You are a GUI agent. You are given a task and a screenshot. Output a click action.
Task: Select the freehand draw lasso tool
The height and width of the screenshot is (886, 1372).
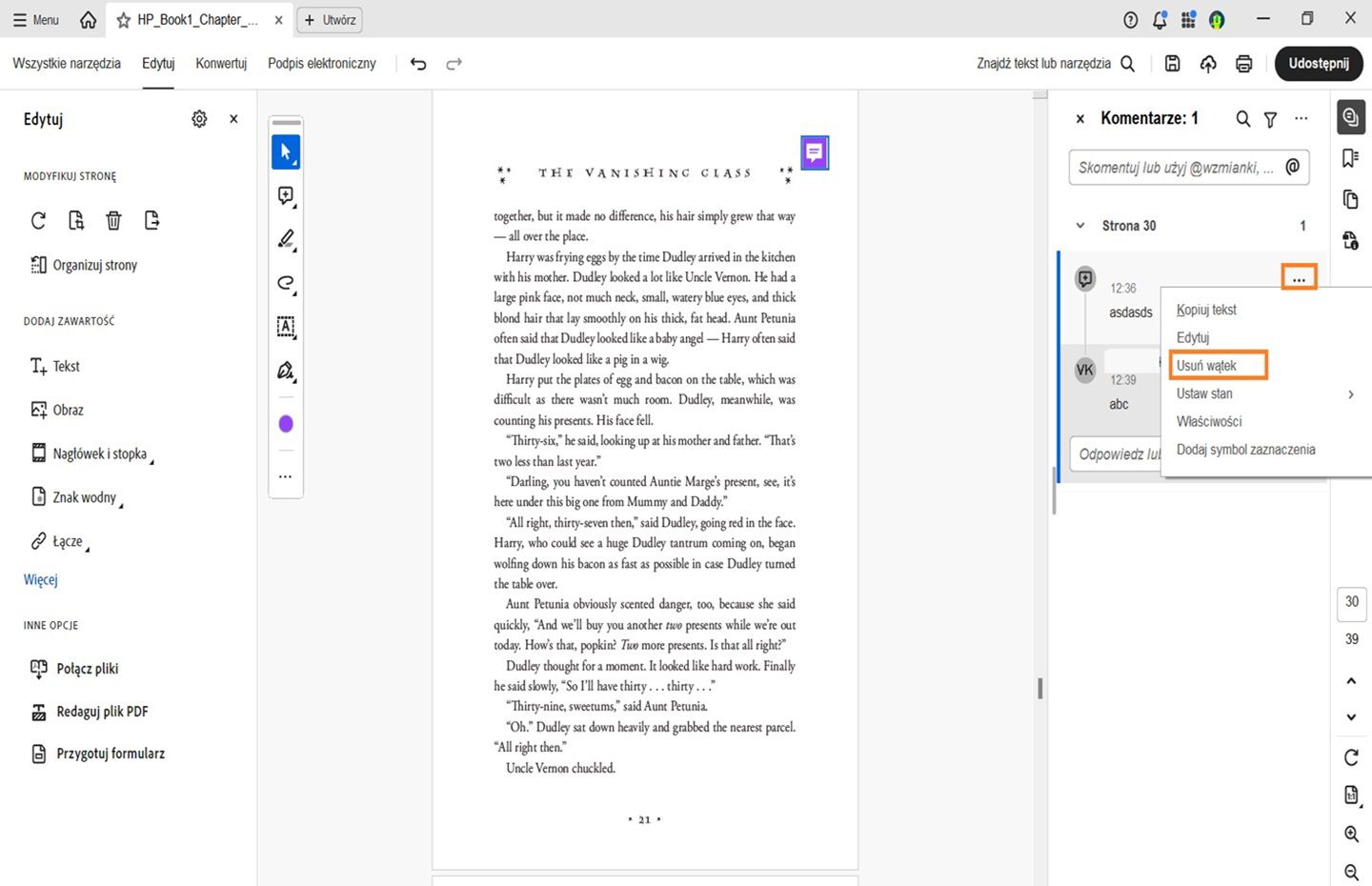pyautogui.click(x=286, y=283)
